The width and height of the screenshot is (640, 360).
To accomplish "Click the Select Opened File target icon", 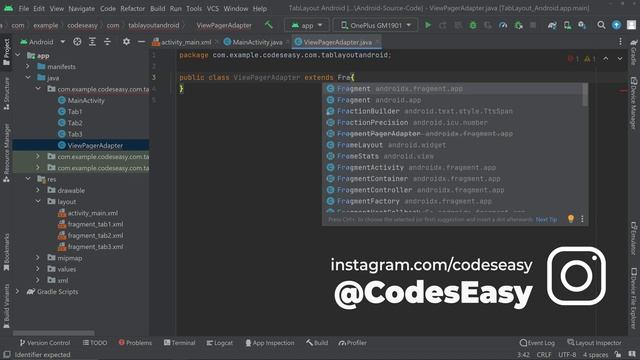I will click(x=77, y=42).
